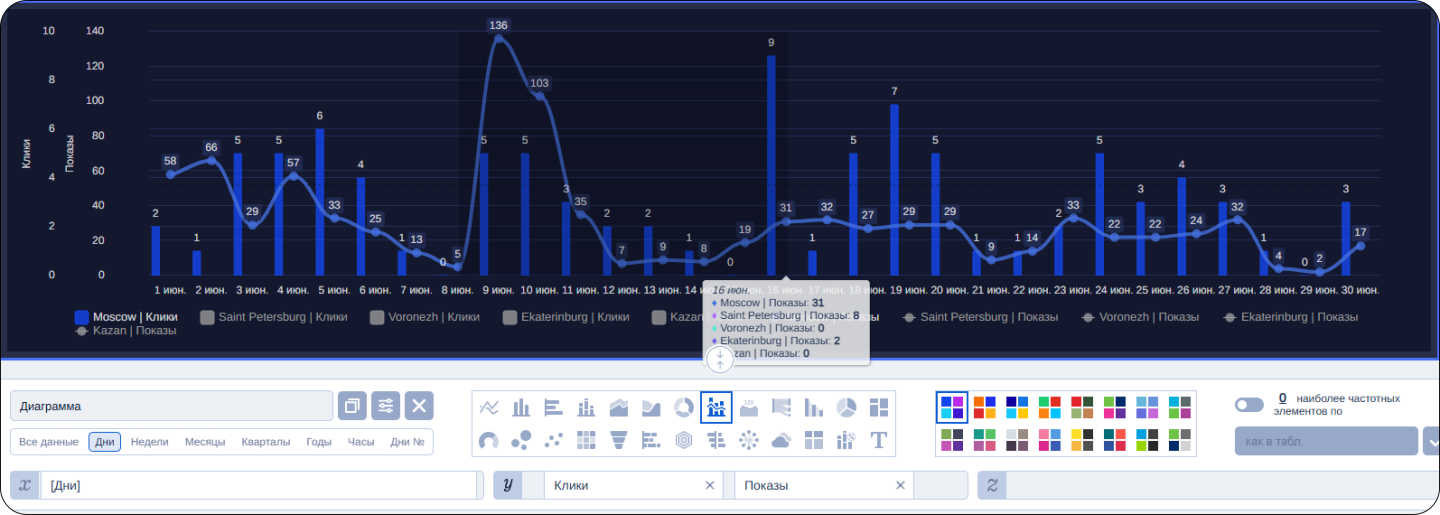Choose the text widget 'T' icon
Viewport: 1440px width, 515px height.
(x=879, y=440)
